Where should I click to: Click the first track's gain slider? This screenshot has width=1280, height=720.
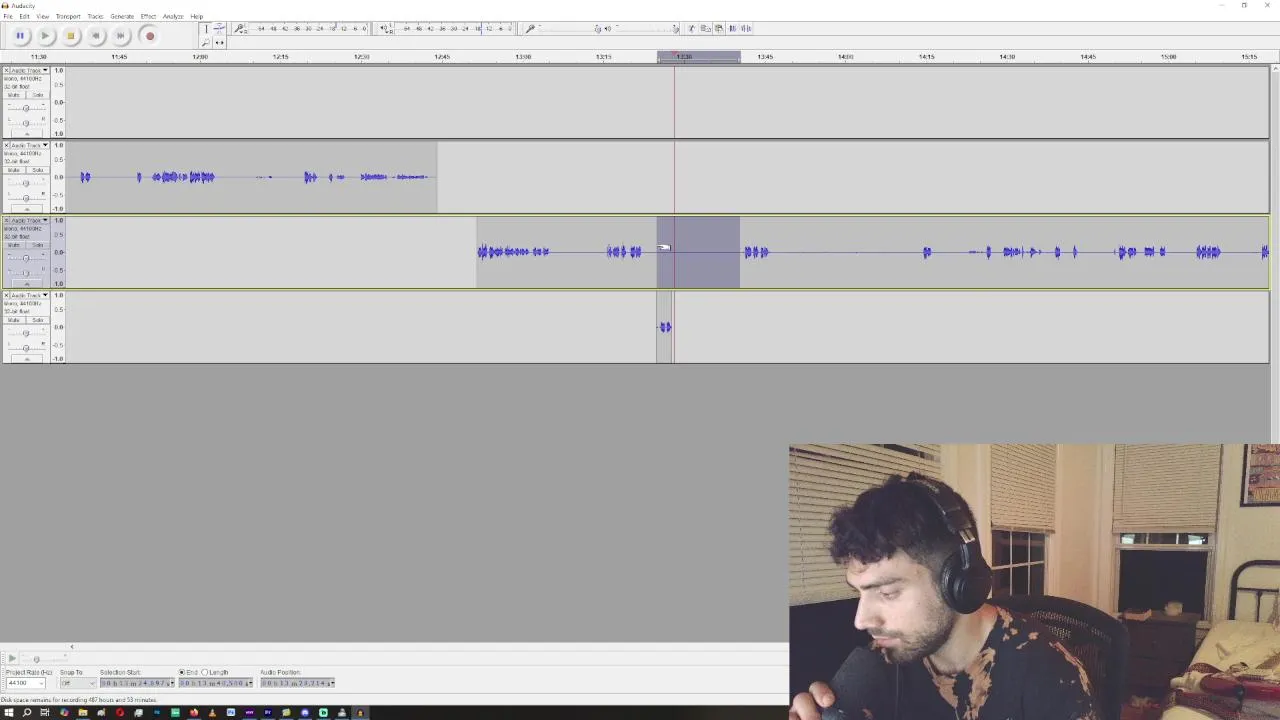[x=26, y=108]
